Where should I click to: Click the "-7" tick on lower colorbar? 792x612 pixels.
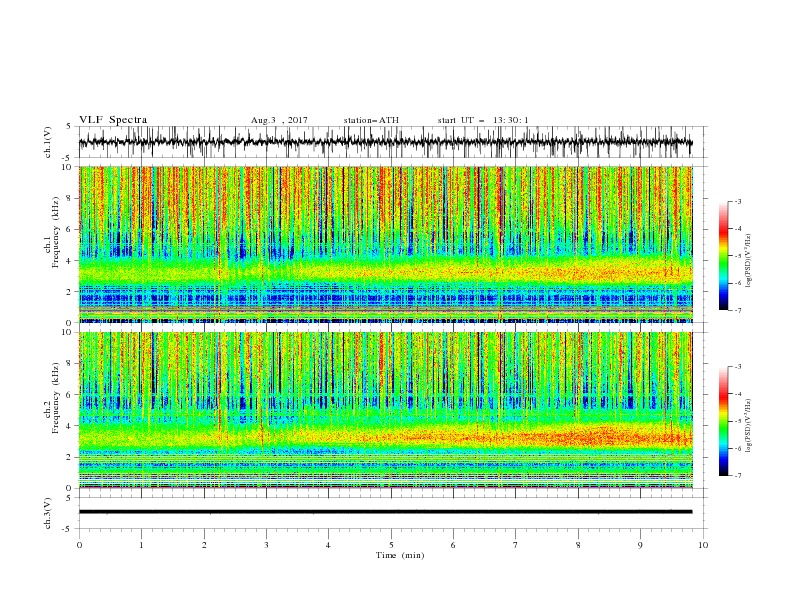pos(737,475)
